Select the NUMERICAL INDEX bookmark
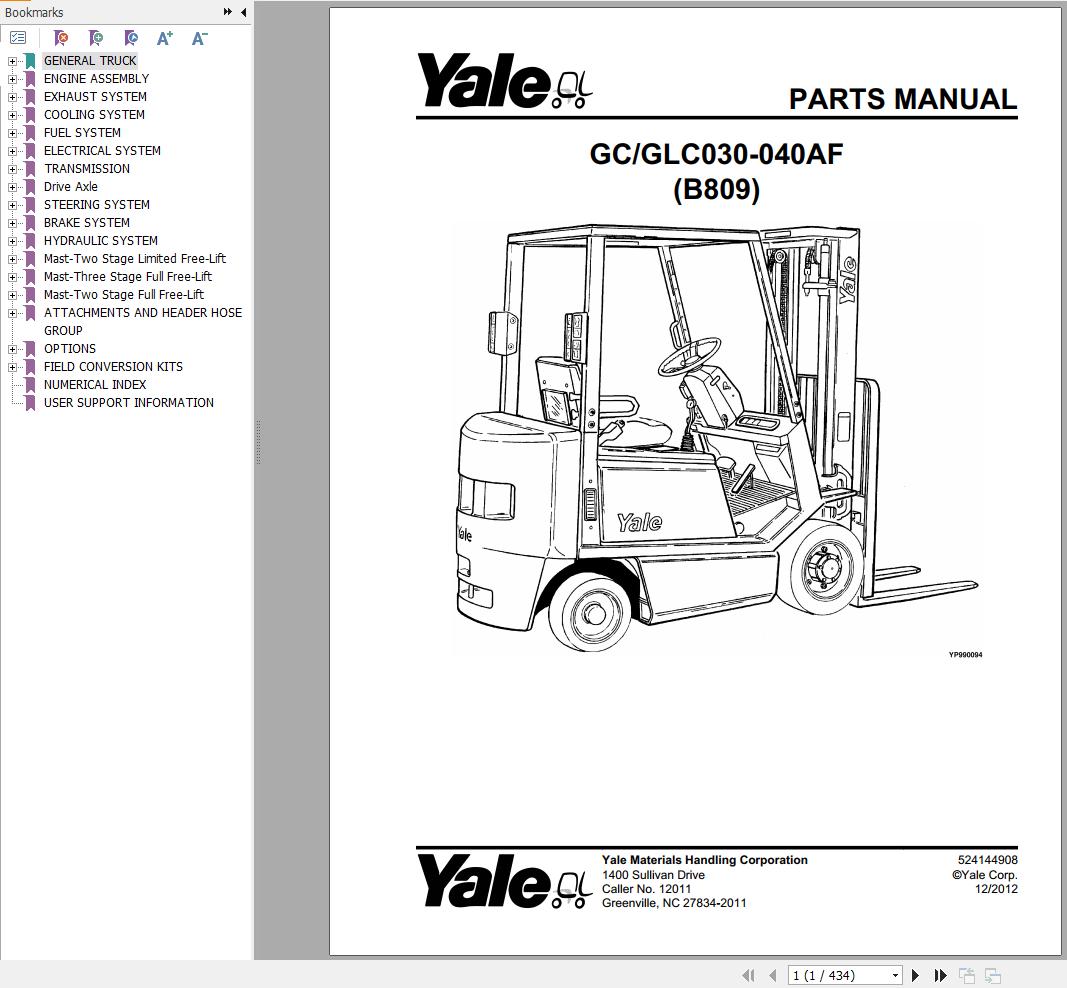 [95, 384]
